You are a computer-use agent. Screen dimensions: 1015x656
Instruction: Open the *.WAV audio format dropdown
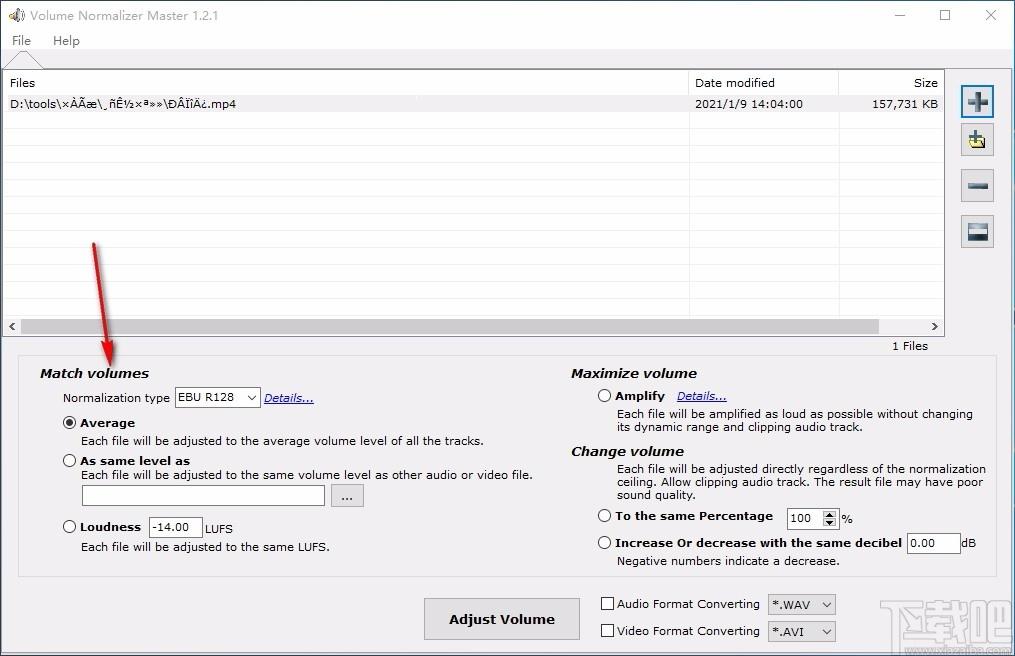tap(801, 604)
